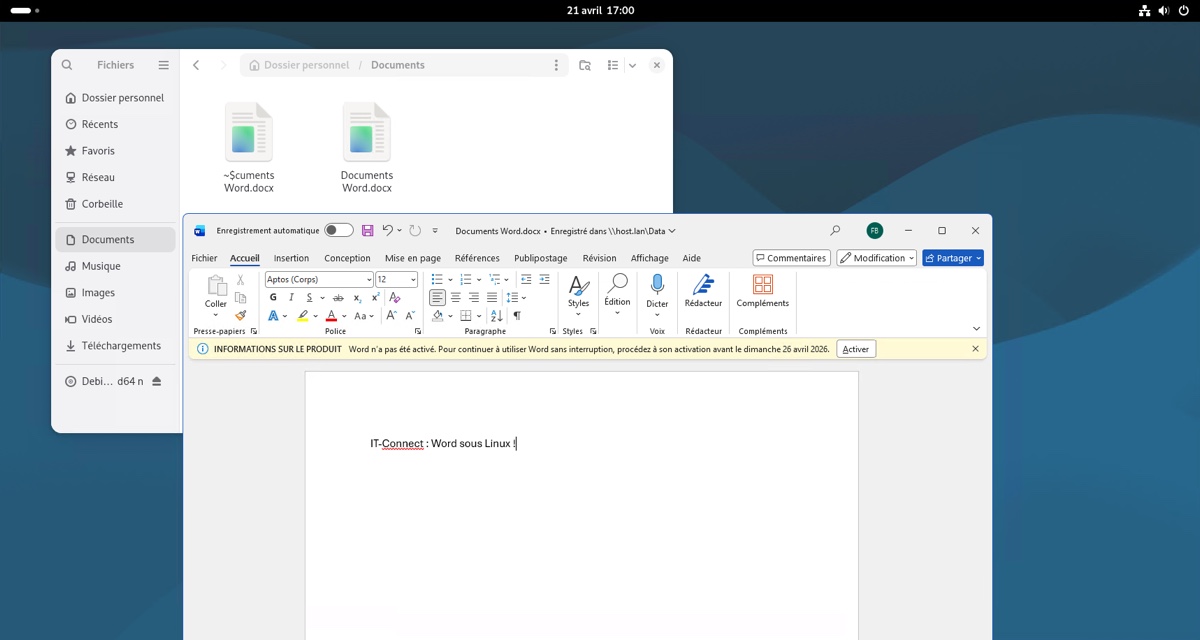Toggle the Enregistrement automatique switch
This screenshot has width=1200, height=640.
338,231
